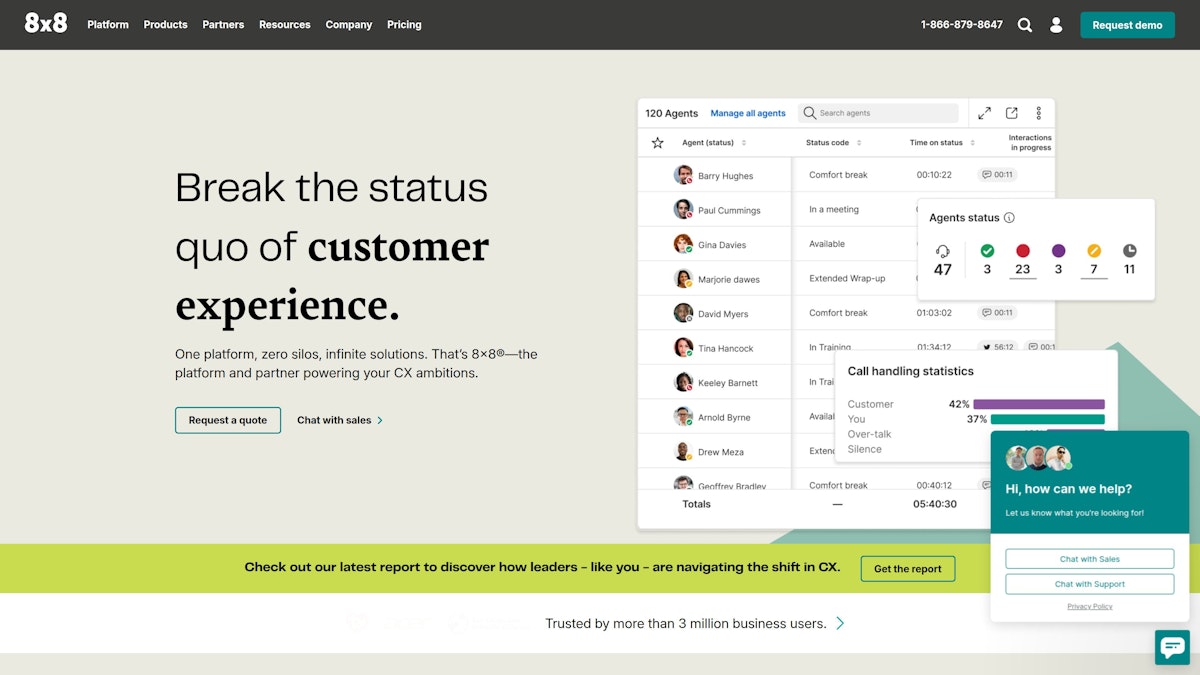
Task: Select Arnold Byrne agent name
Action: click(x=724, y=418)
